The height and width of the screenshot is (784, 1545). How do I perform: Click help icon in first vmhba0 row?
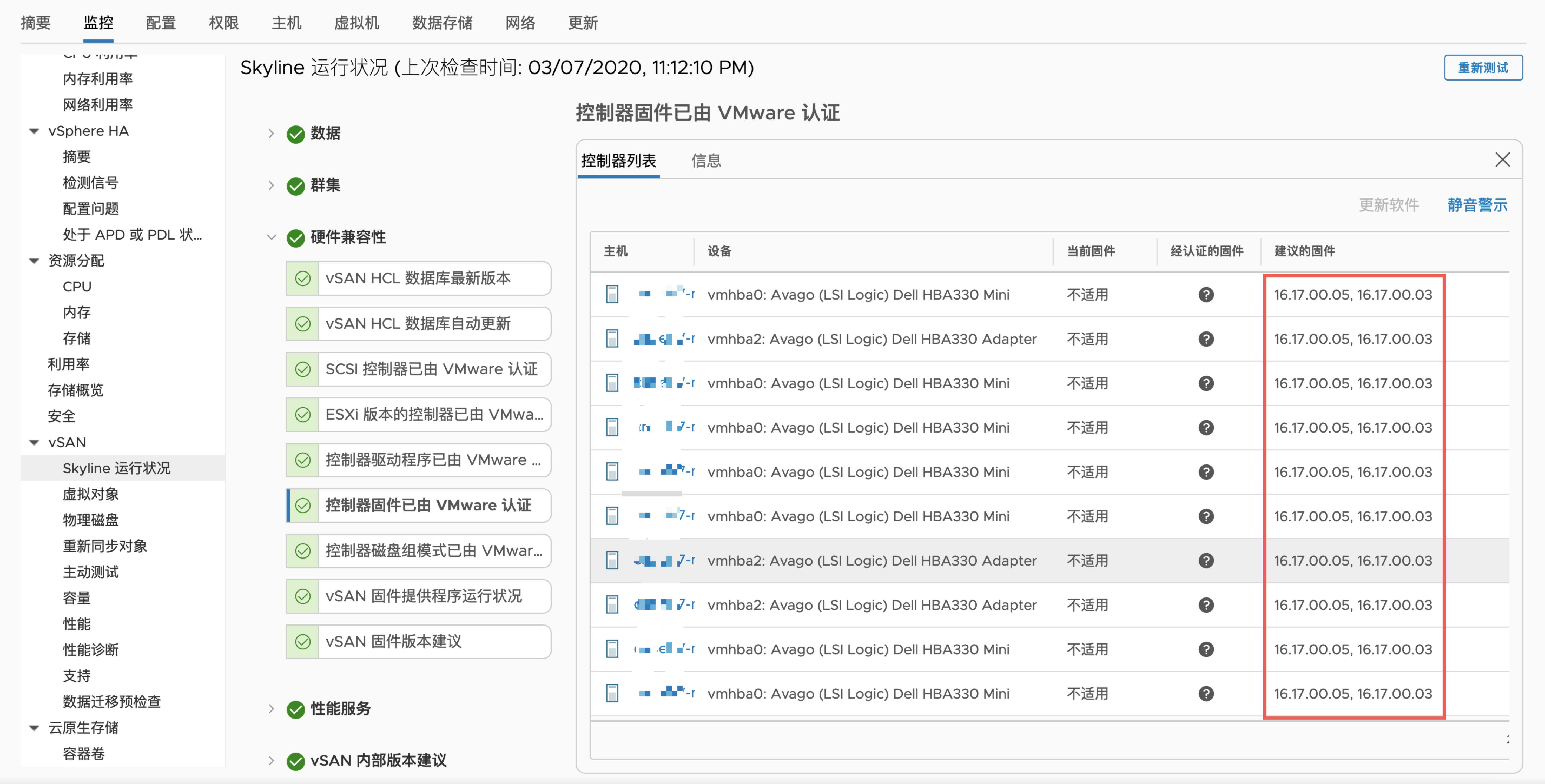coord(1206,294)
